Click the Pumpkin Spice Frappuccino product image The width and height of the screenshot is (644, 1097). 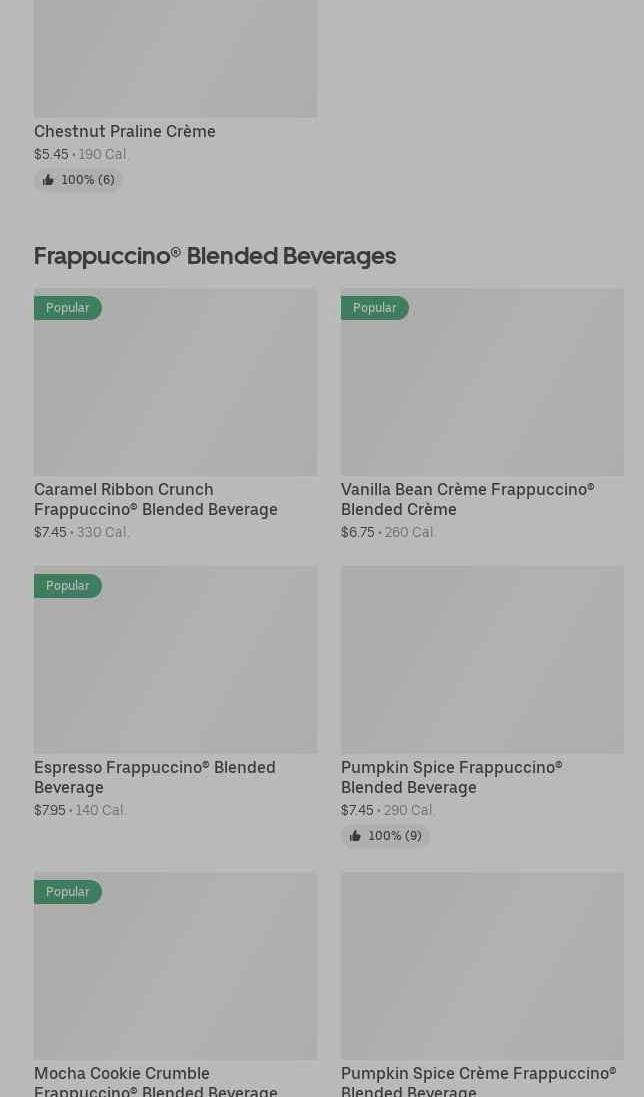pos(482,660)
